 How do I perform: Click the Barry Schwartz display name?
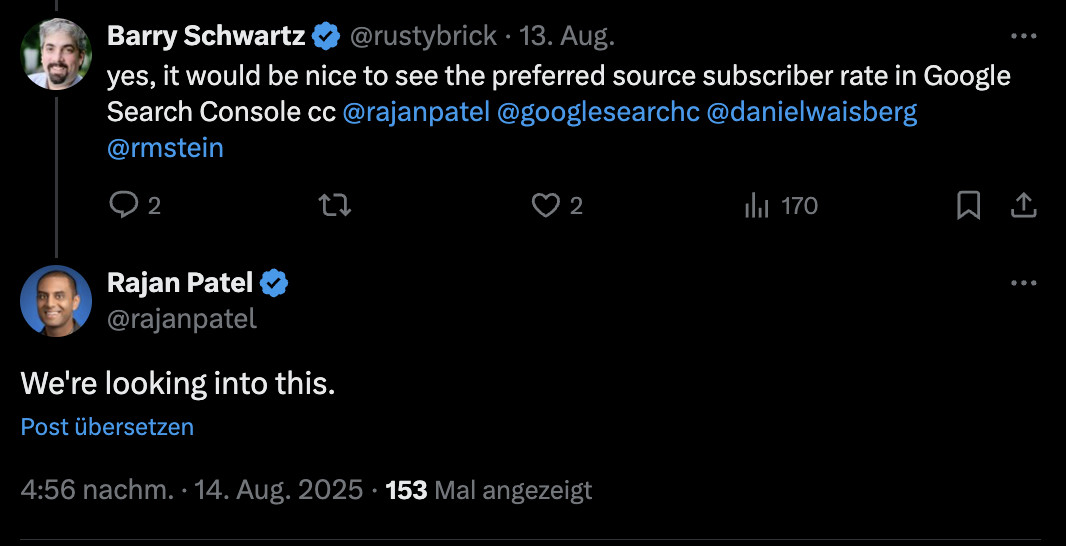(205, 37)
